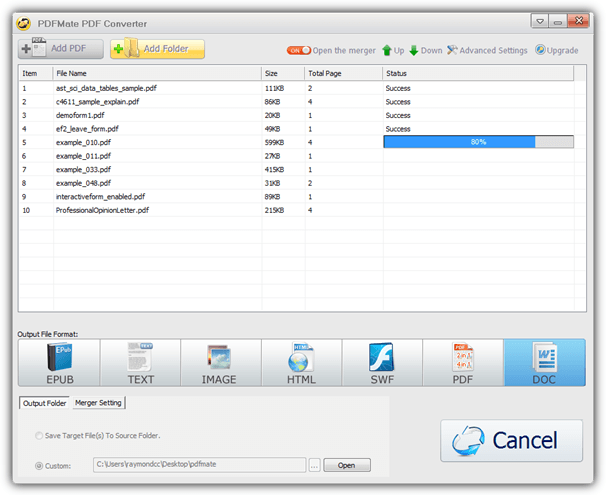Switch to the Merger Setting tab
The image size is (606, 495).
pyautogui.click(x=98, y=403)
